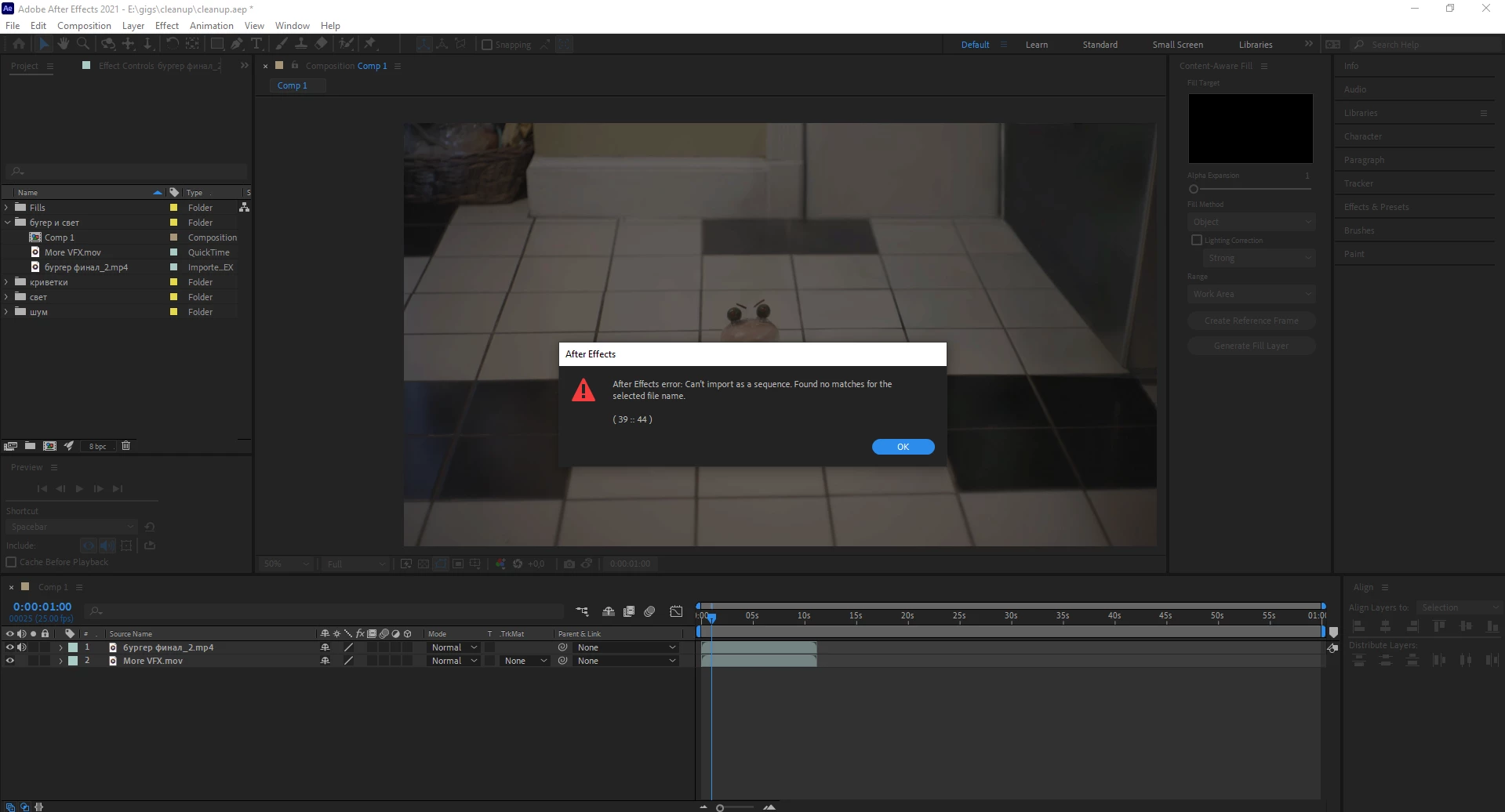Open the Animation menu

(x=212, y=25)
